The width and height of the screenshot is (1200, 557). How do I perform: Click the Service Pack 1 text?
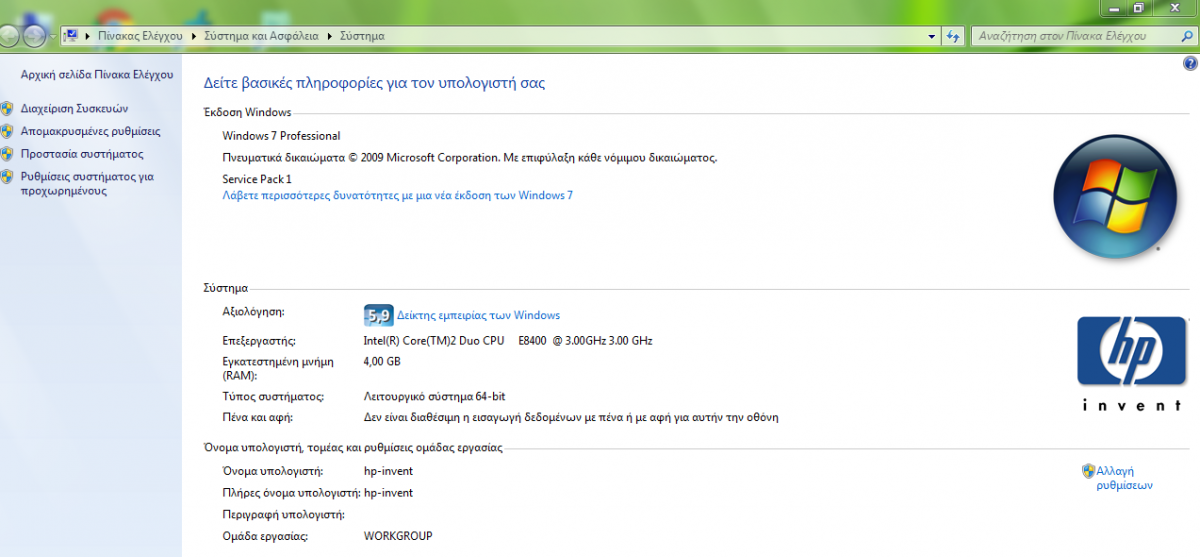click(257, 178)
